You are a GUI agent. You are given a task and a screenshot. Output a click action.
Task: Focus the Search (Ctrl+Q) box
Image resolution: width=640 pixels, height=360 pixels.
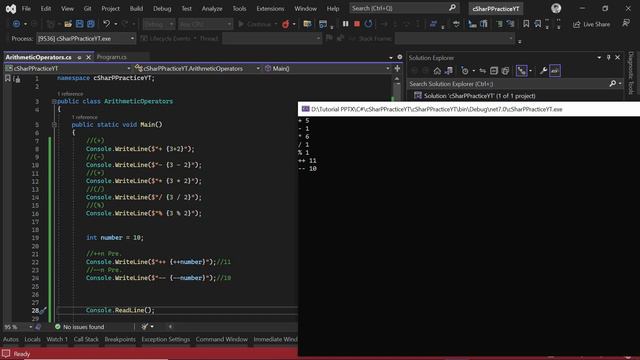pyautogui.click(x=404, y=8)
